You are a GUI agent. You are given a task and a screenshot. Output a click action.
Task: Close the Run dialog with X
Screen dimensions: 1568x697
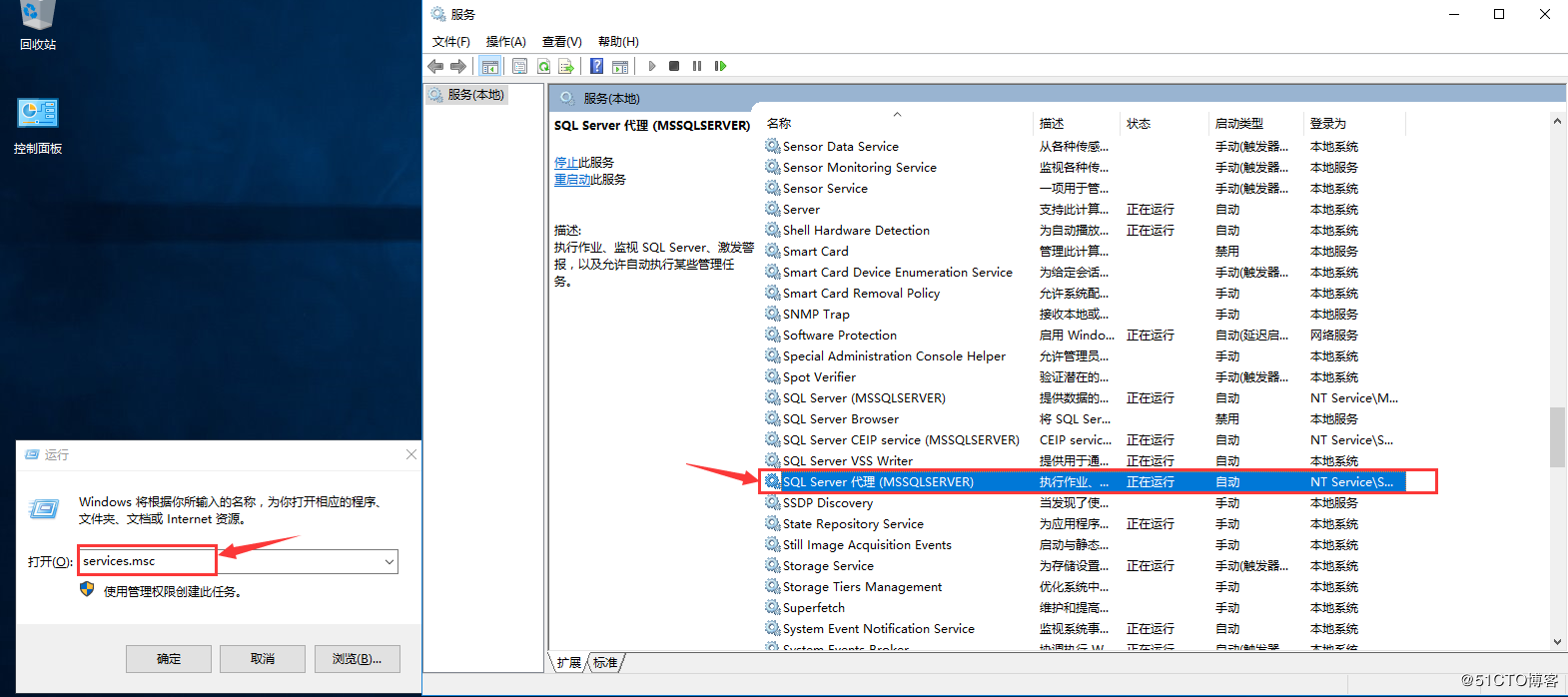(x=411, y=454)
